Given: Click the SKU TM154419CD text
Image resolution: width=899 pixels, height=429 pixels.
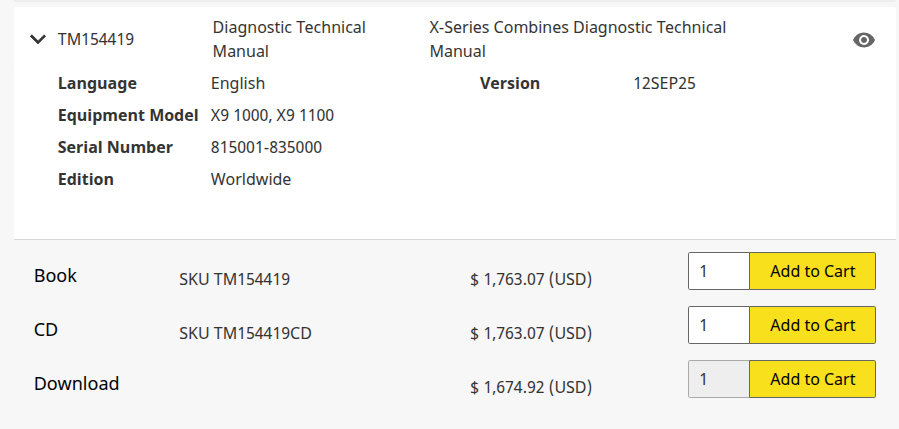Looking at the screenshot, I should [245, 333].
